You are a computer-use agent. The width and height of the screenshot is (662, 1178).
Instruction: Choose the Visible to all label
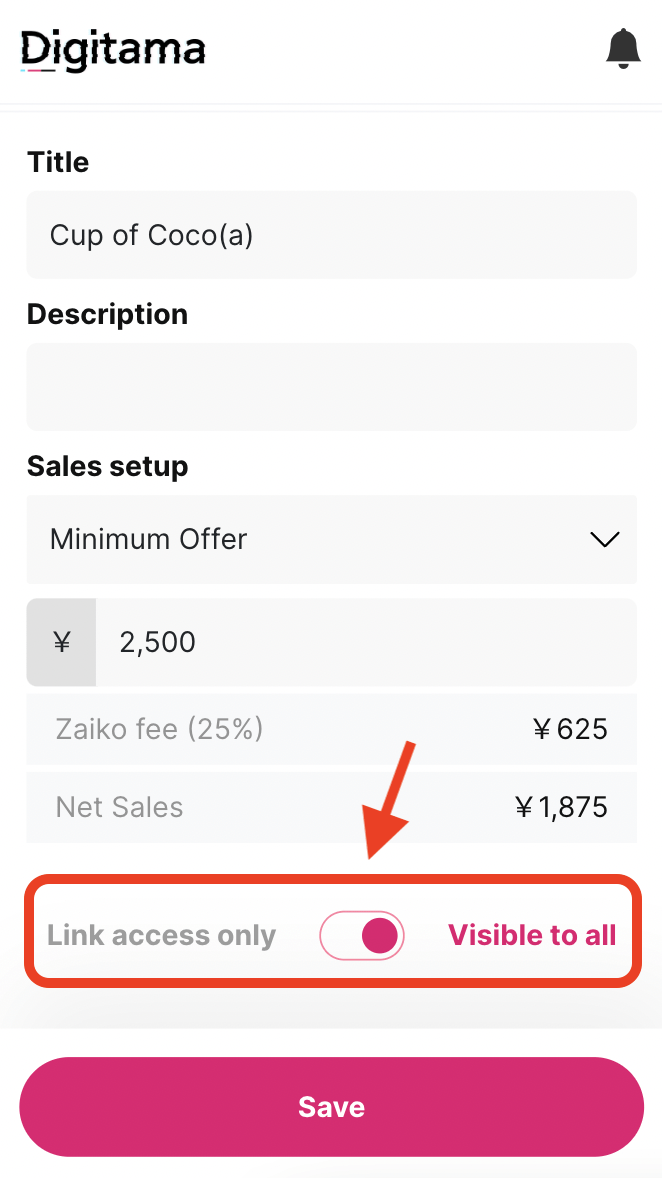click(x=532, y=935)
